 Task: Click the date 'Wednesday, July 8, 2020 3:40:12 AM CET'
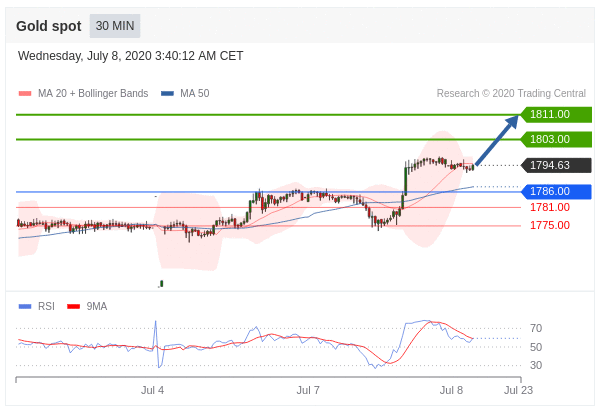[x=130, y=56]
